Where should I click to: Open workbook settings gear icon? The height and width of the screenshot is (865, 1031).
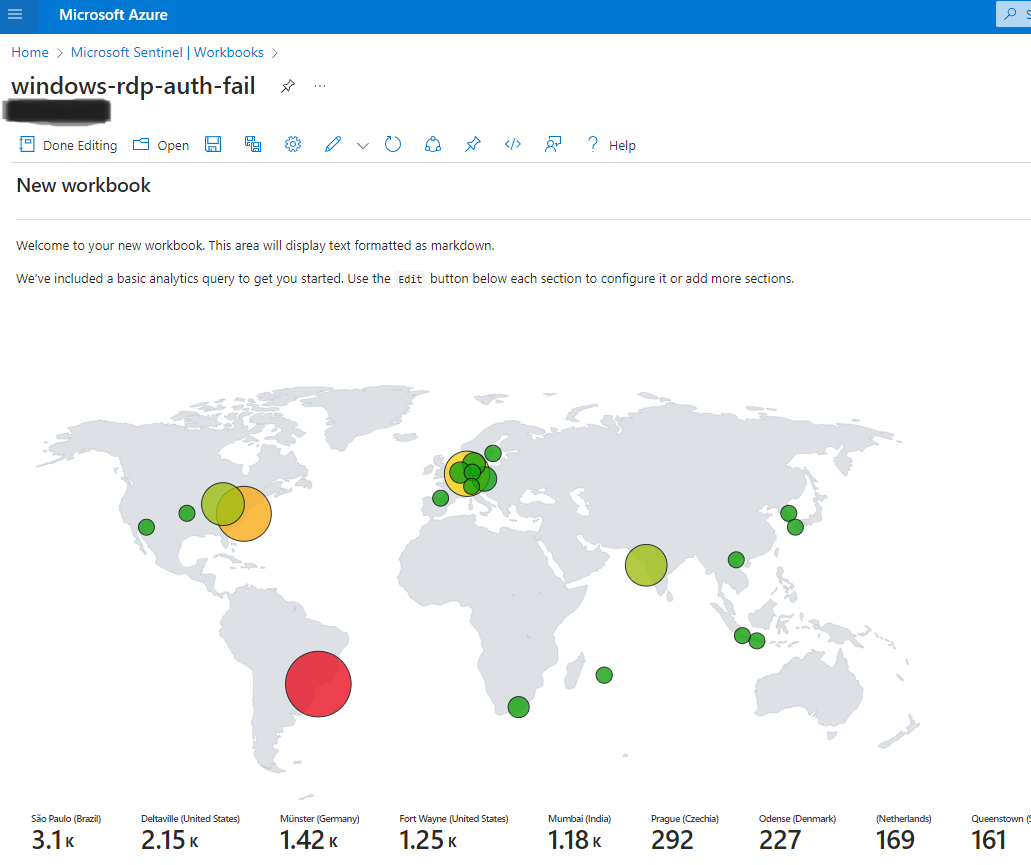(x=293, y=145)
